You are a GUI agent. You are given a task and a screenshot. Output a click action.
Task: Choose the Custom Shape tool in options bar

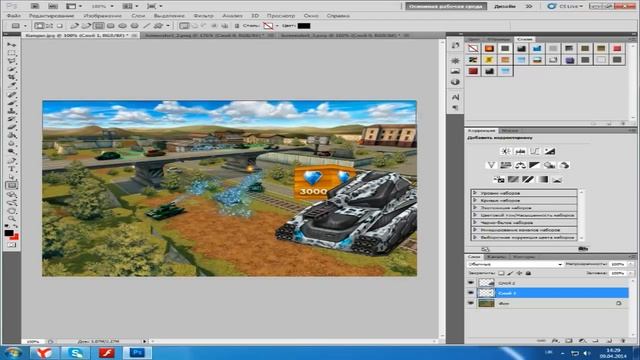pyautogui.click(x=158, y=26)
